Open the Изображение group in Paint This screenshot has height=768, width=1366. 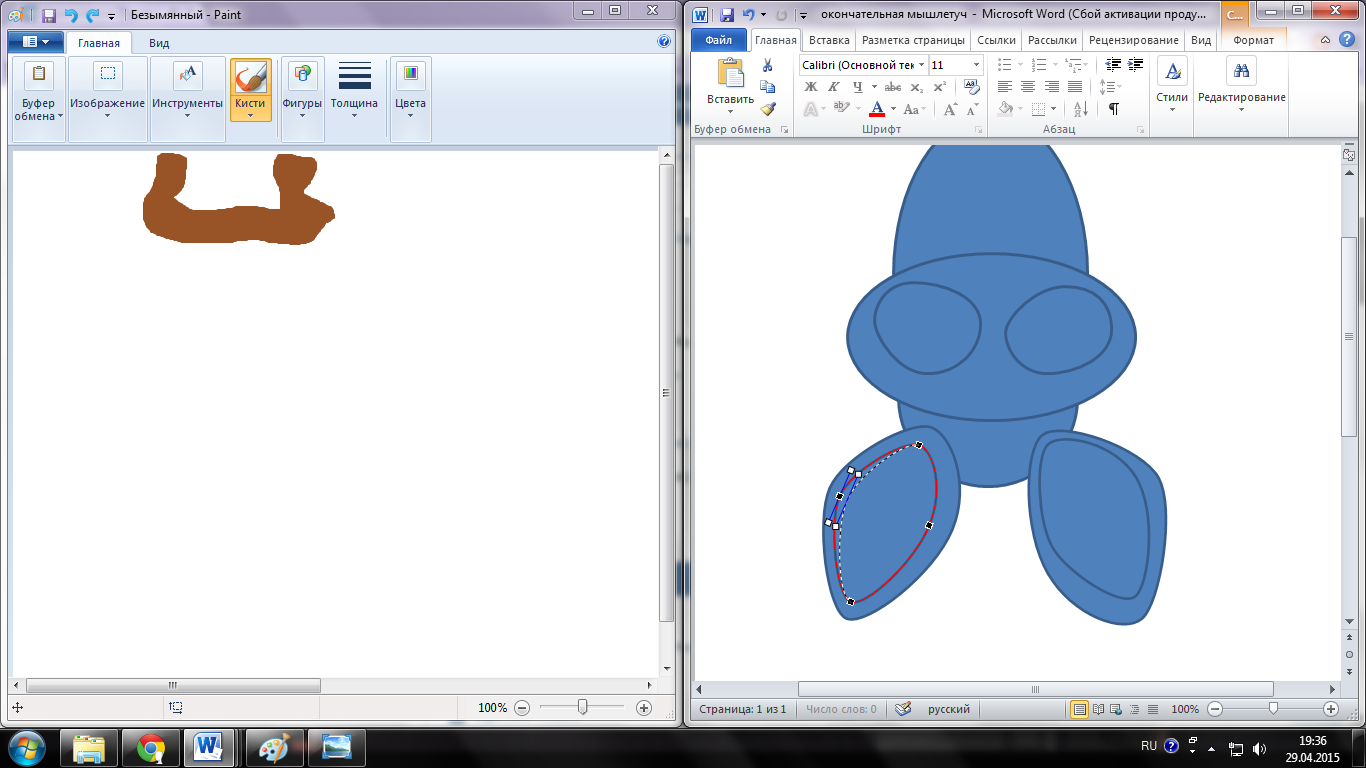pyautogui.click(x=108, y=99)
